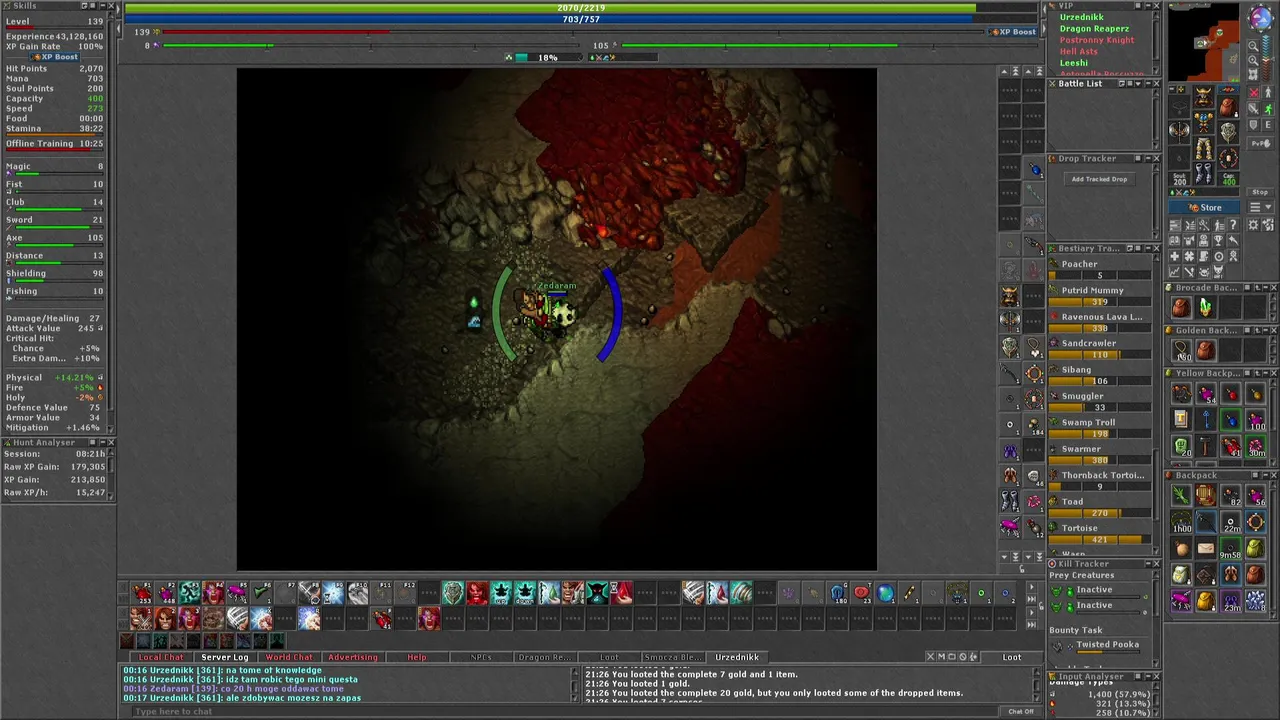This screenshot has height=720, width=1280.
Task: Select Dragon Reaperz in VIP list
Action: coord(1094,29)
